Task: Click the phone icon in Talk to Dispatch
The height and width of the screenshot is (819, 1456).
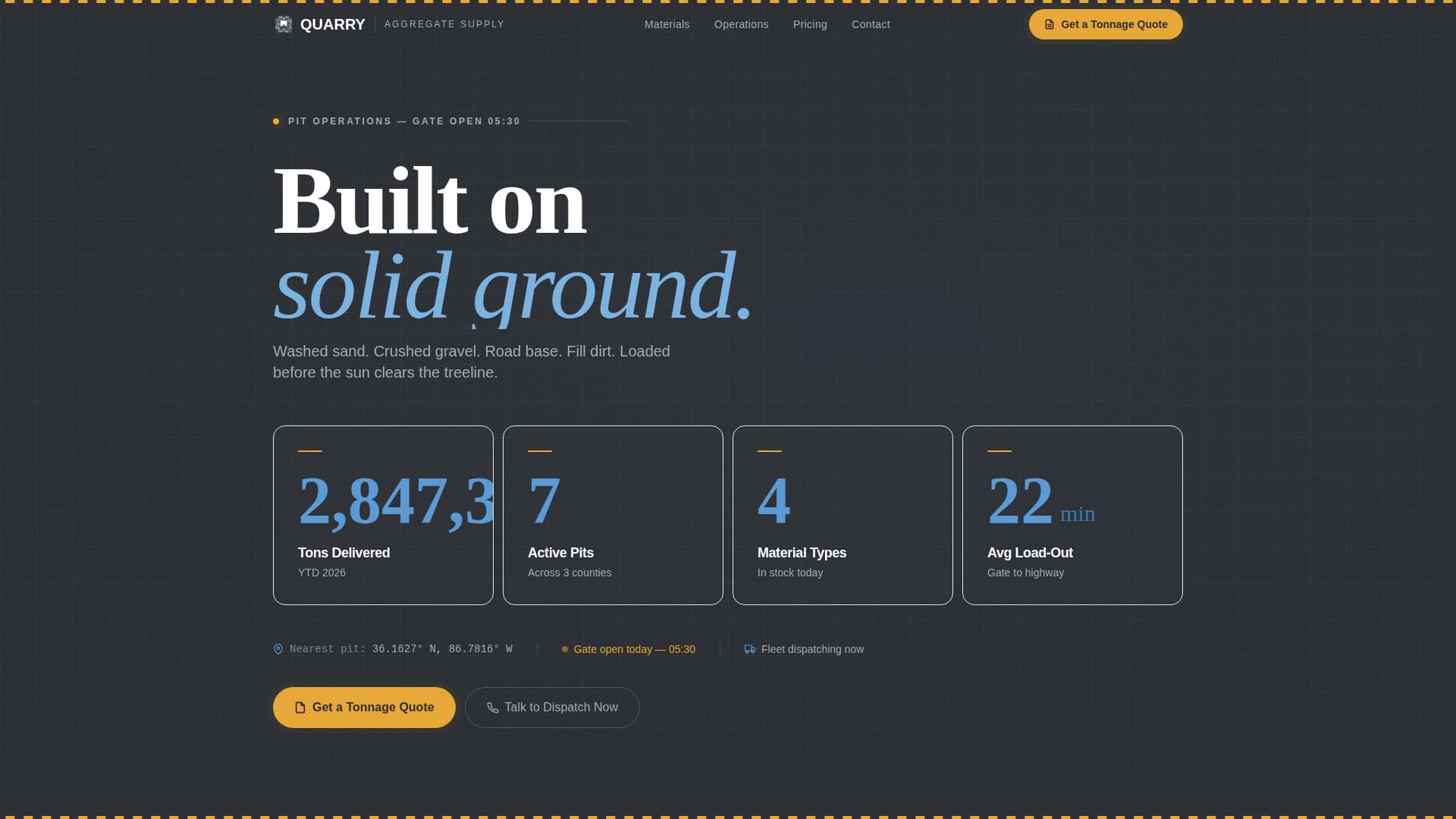Action: [x=493, y=708]
